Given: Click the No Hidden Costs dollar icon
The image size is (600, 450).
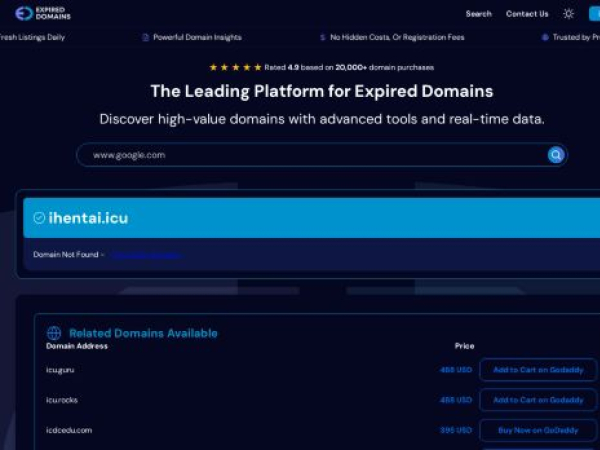Looking at the screenshot, I should (x=322, y=37).
